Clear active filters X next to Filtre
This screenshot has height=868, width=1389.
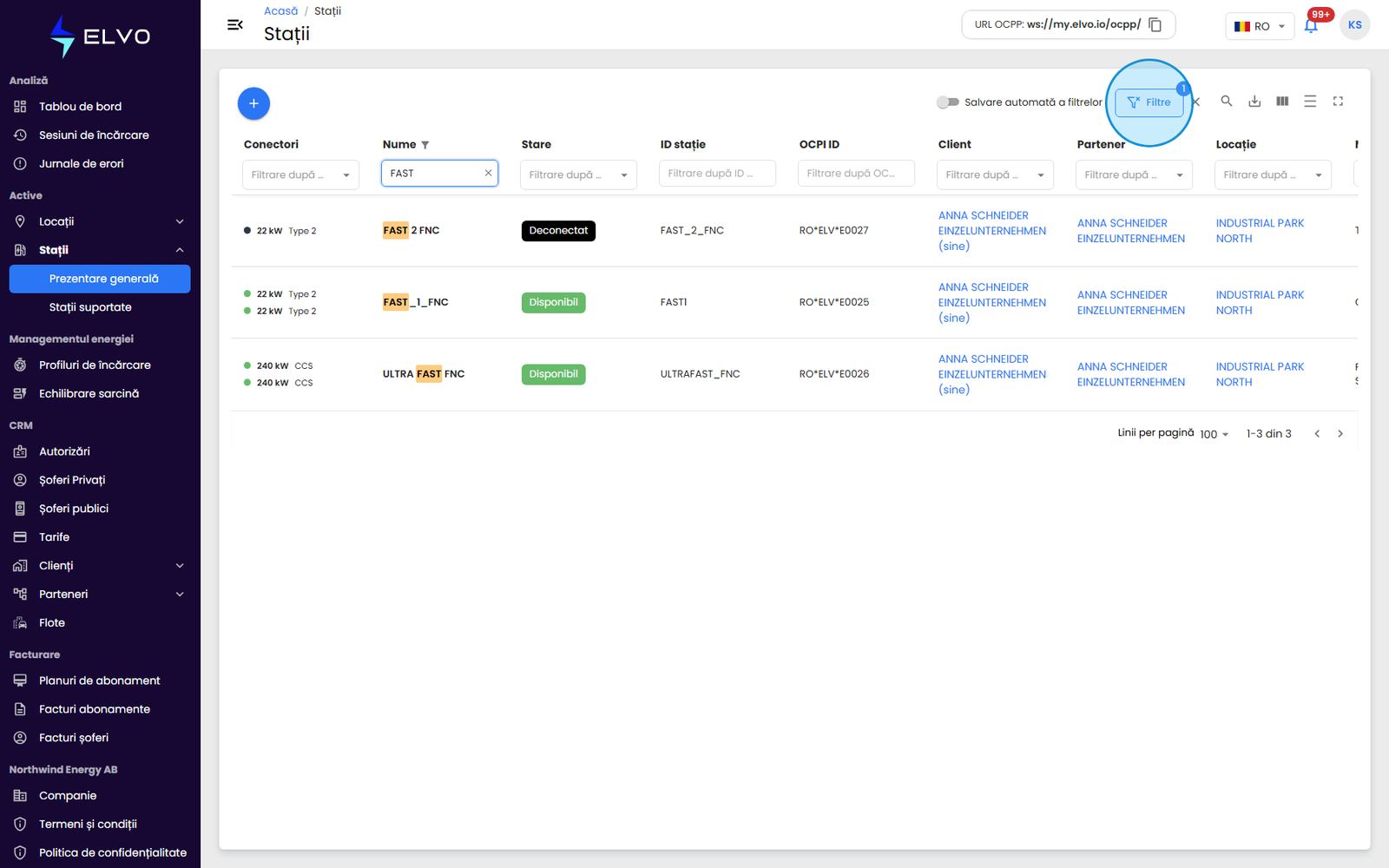pos(1196,102)
